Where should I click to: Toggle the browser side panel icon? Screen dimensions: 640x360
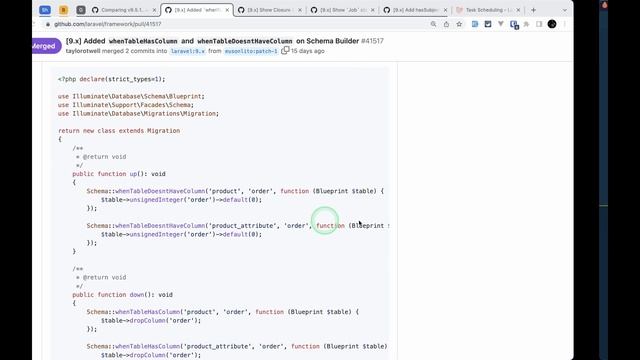point(539,24)
